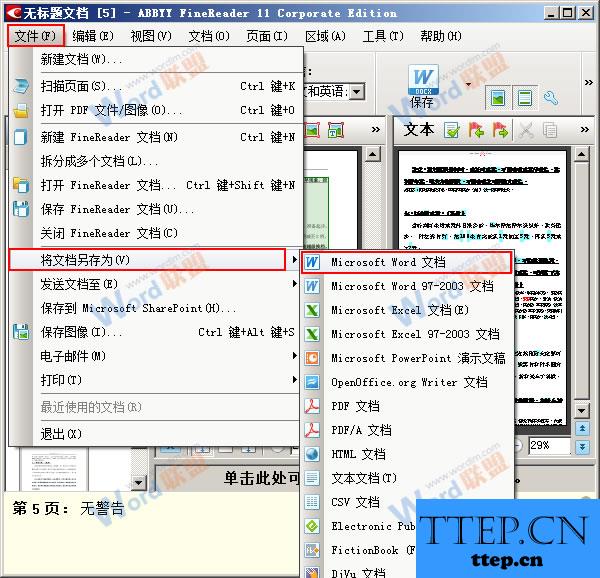Viewport: 600px width, 578px height.
Task: Expand 文本 pane toolbar overflow chevron
Action: click(584, 130)
